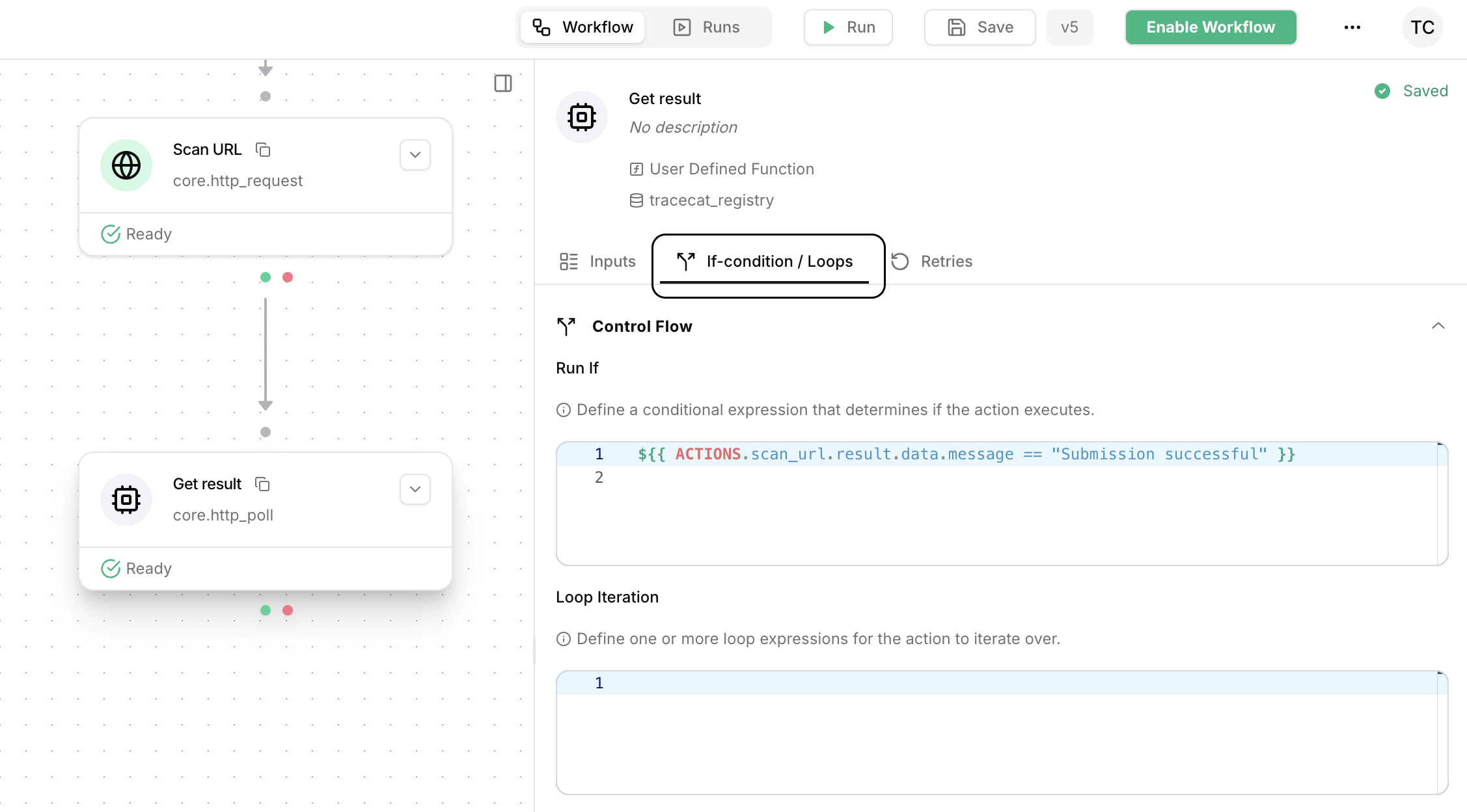The width and height of the screenshot is (1467, 812).
Task: Click the User Defined Function label
Action: [732, 169]
